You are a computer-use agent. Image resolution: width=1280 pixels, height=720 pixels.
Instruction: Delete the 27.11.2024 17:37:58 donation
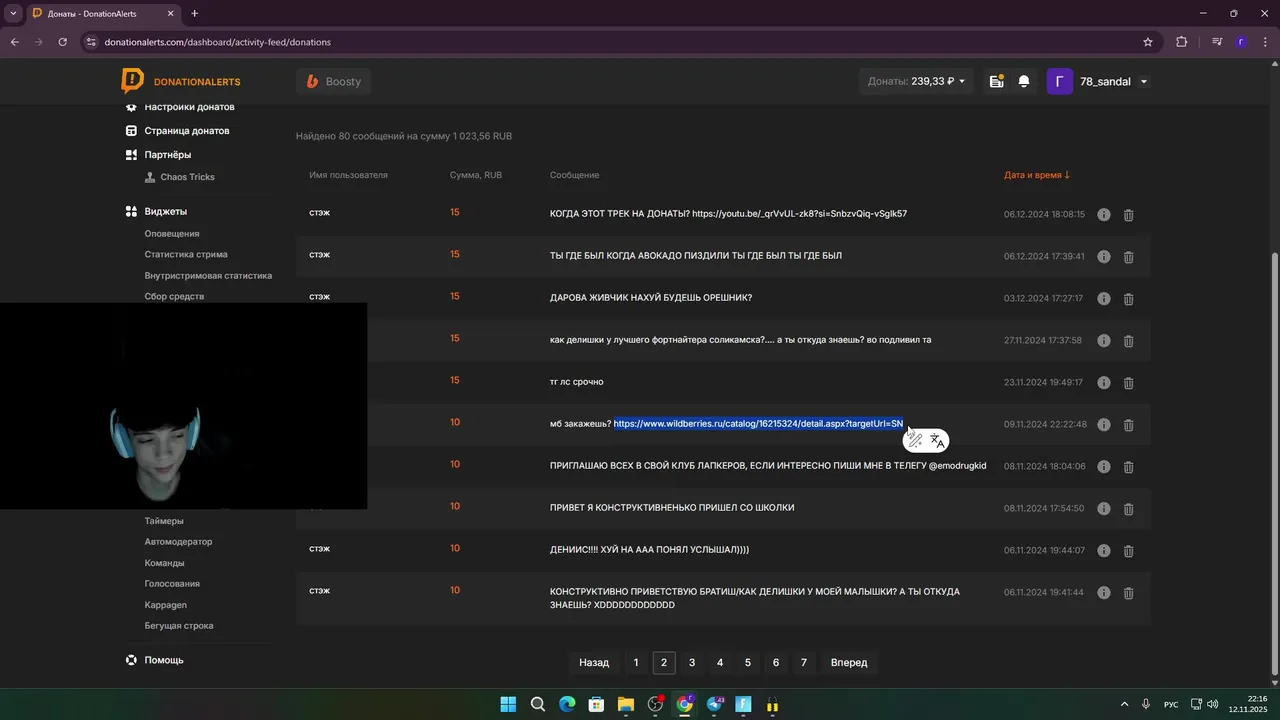[1128, 341]
